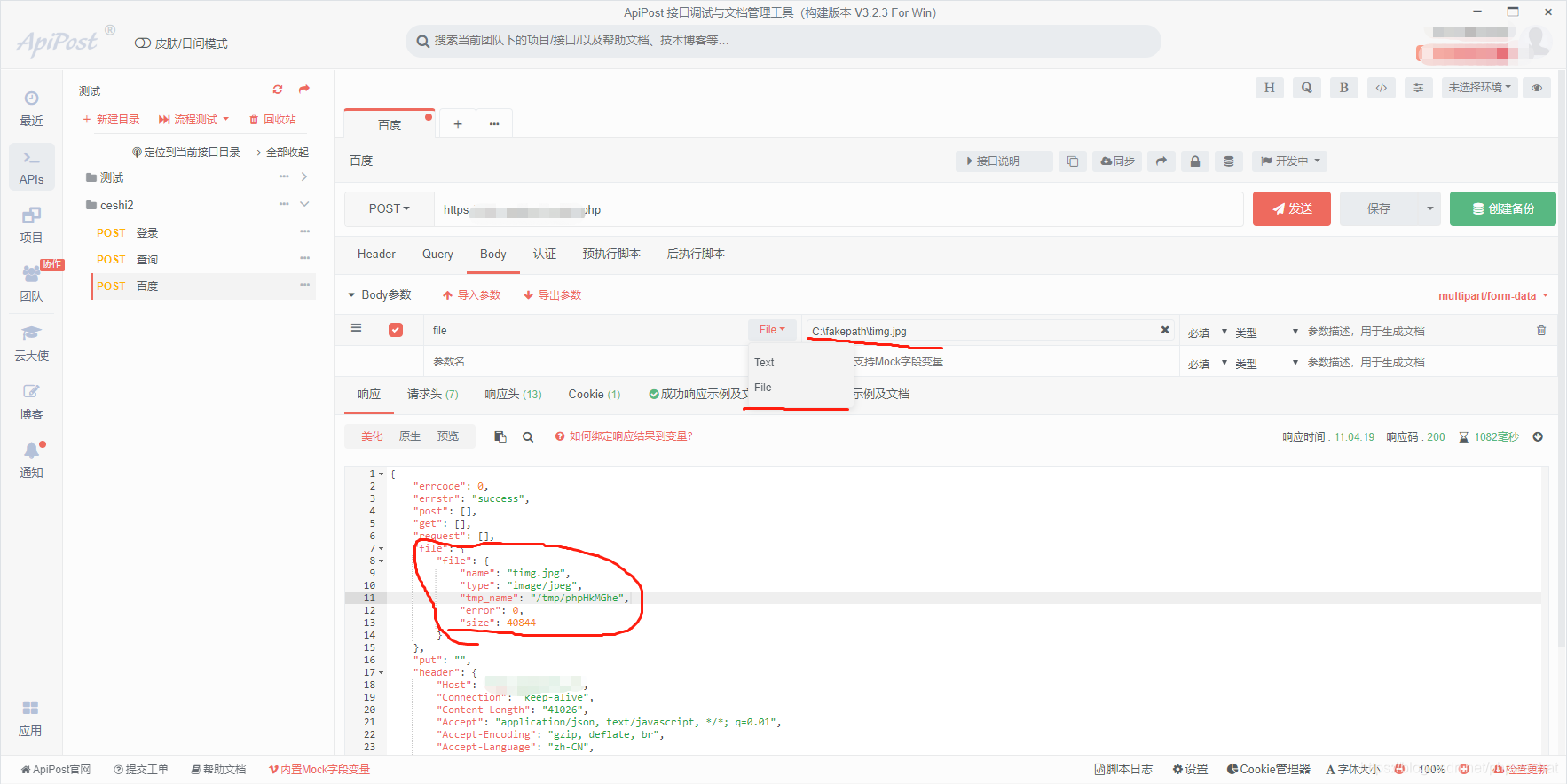The image size is (1567, 784).
Task: Download the response with the arrow icon
Action: click(1538, 436)
